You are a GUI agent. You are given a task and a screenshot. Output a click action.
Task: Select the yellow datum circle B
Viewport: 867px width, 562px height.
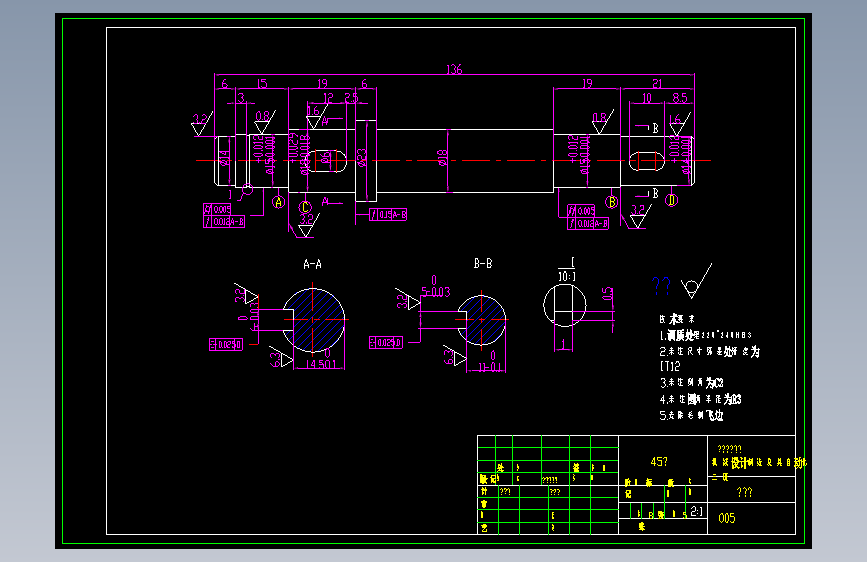612,202
